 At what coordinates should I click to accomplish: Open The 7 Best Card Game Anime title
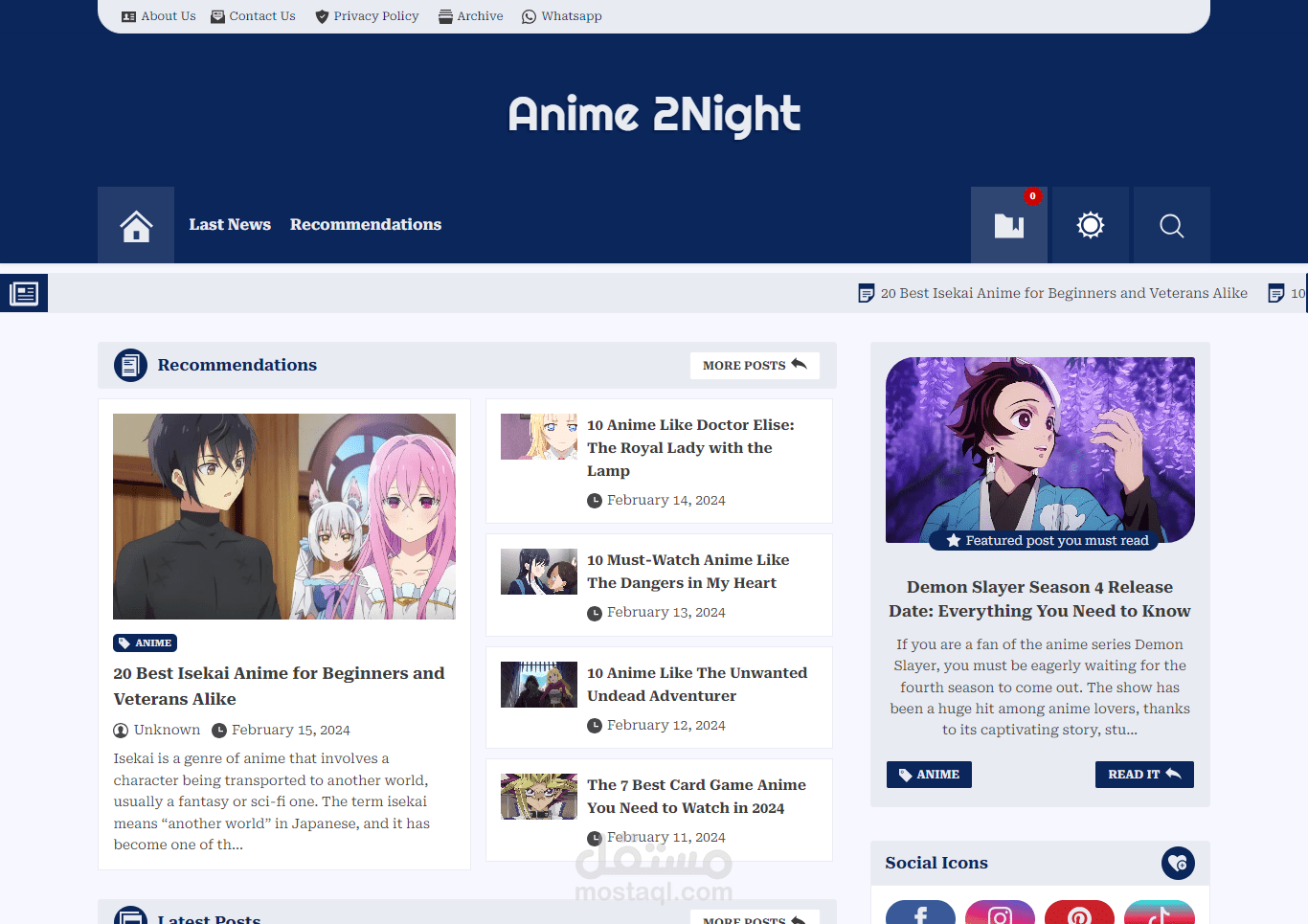(696, 797)
